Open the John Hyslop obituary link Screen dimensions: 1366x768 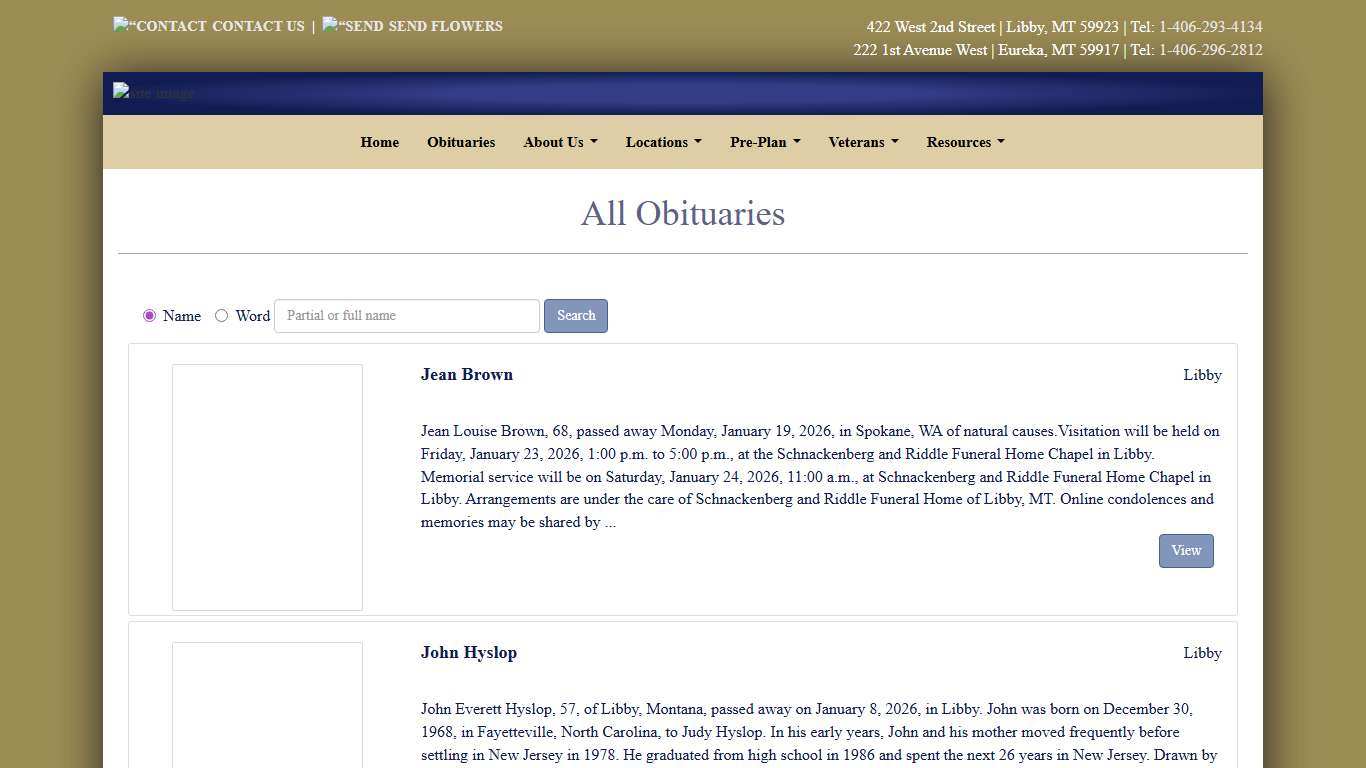(x=468, y=652)
